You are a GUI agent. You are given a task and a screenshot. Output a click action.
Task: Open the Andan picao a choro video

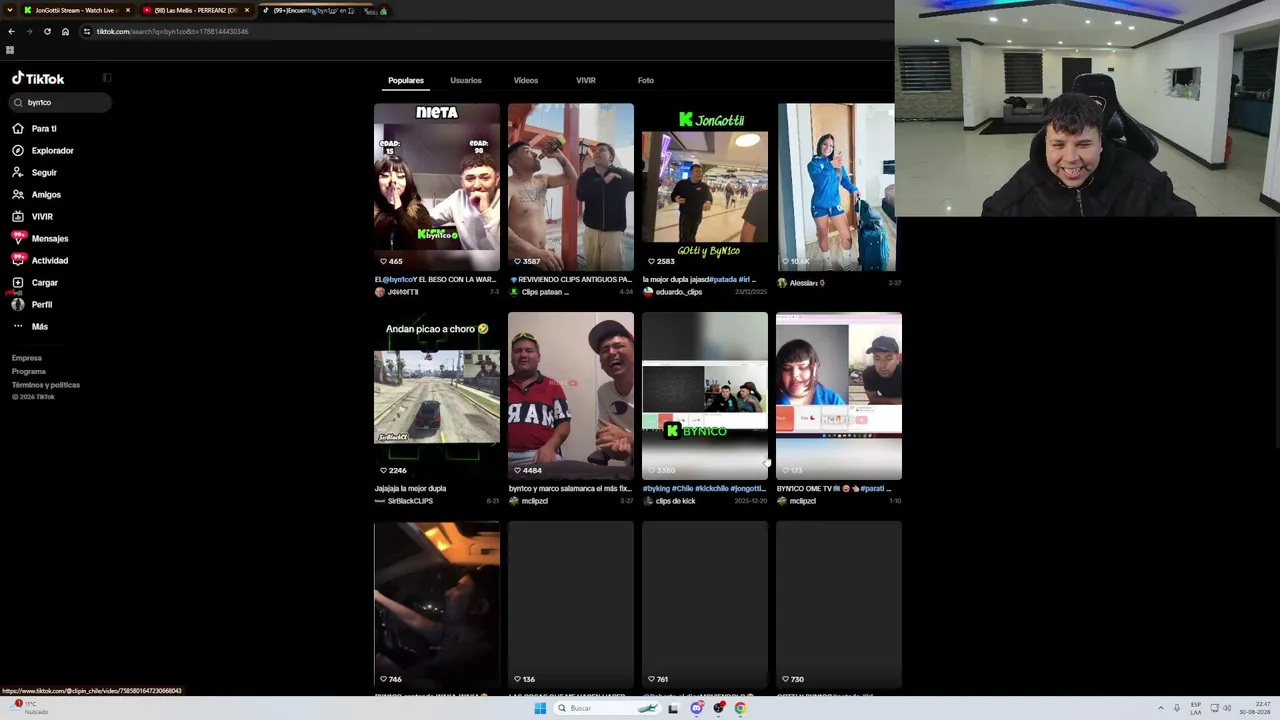click(437, 396)
